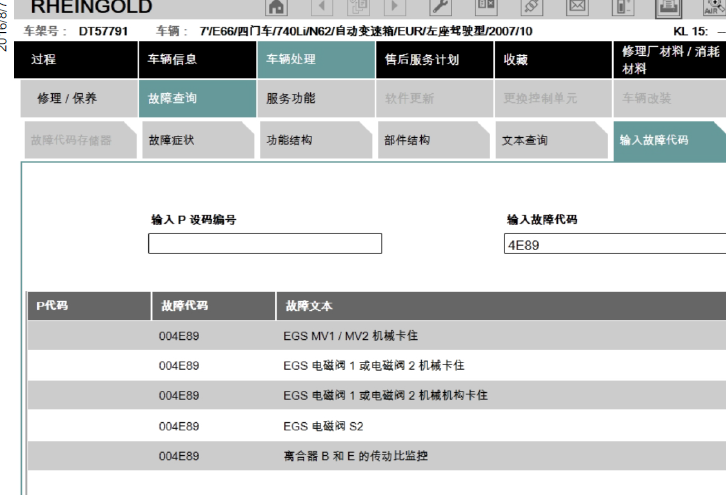Click fault code field containing 4E89

click(x=615, y=244)
